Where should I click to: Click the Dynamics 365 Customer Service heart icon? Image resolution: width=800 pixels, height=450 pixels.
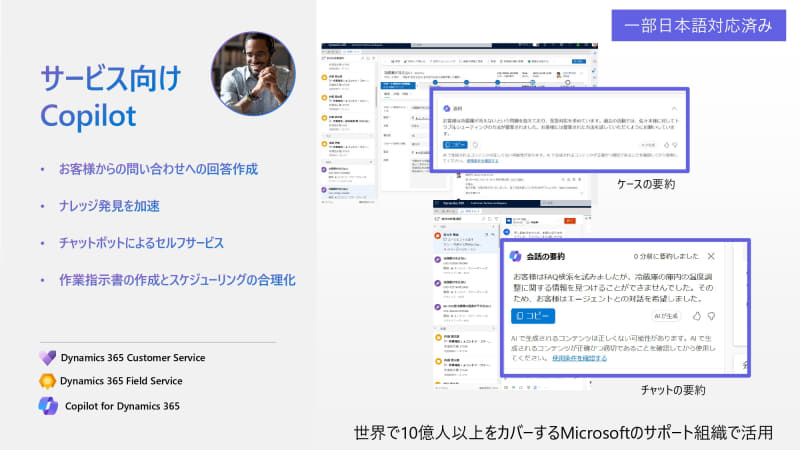click(x=47, y=358)
